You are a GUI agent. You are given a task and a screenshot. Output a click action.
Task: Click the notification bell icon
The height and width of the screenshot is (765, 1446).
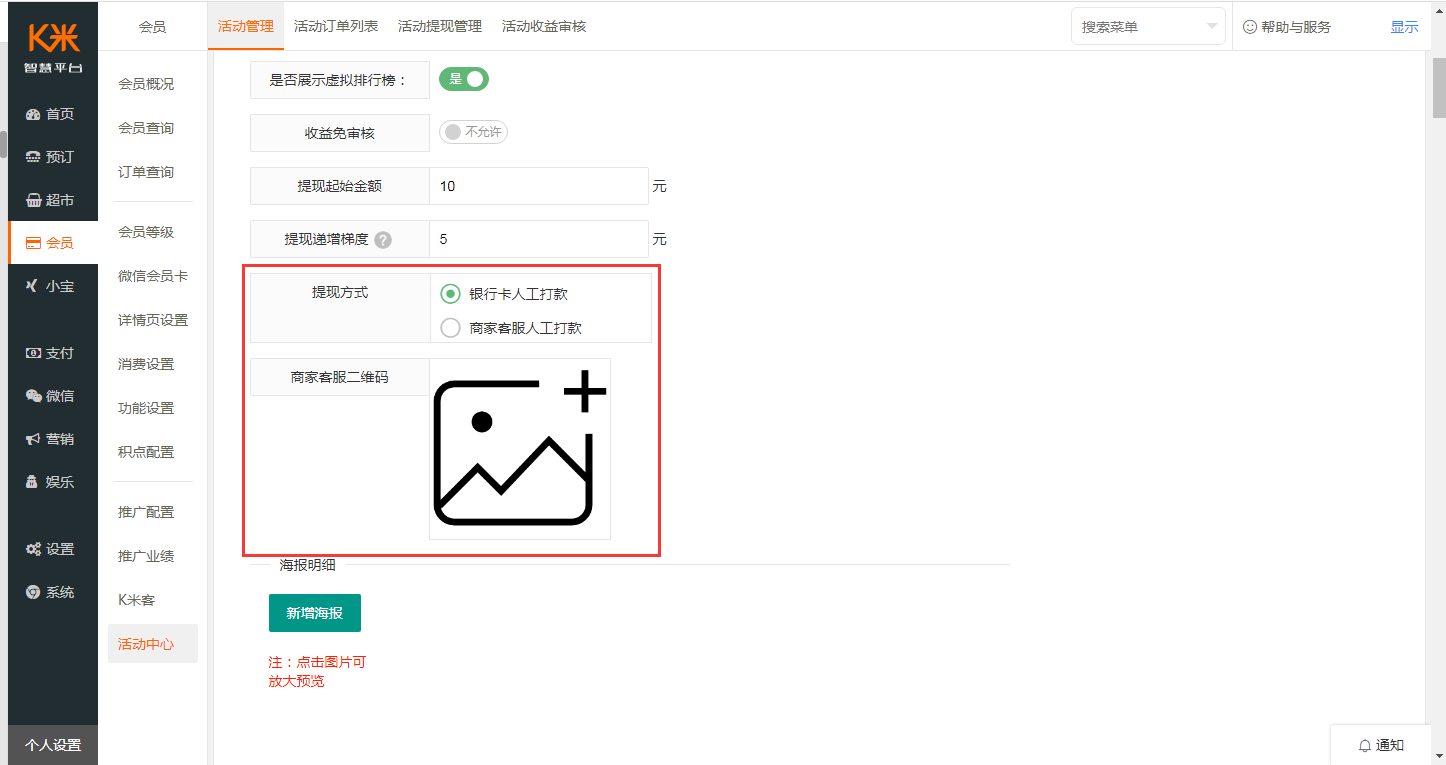point(1364,745)
